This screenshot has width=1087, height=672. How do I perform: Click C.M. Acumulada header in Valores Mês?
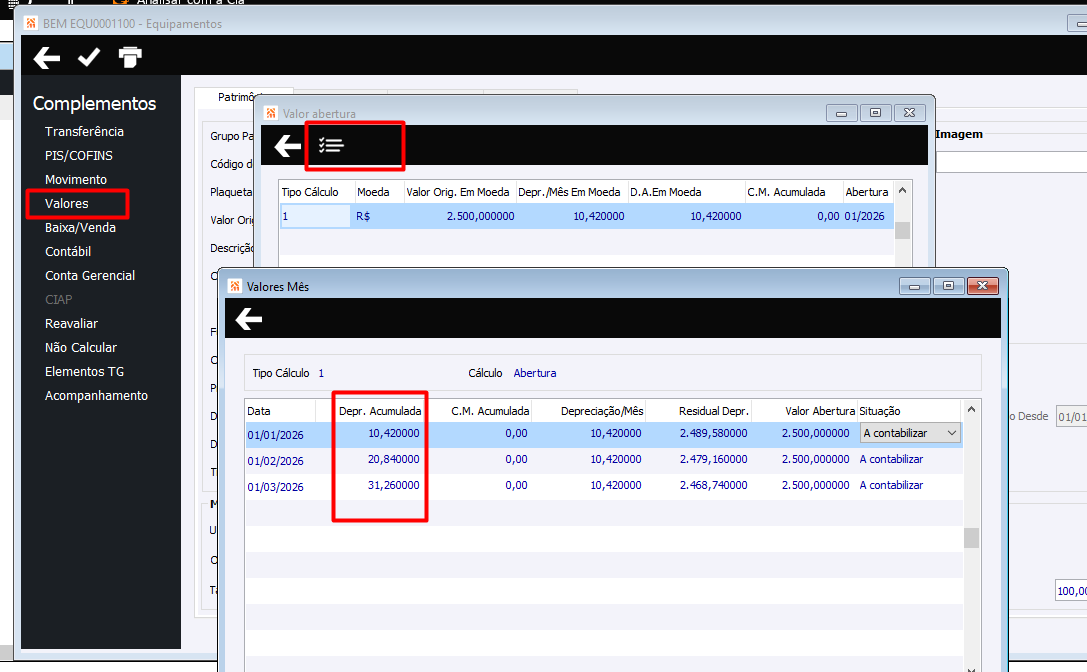click(x=490, y=411)
